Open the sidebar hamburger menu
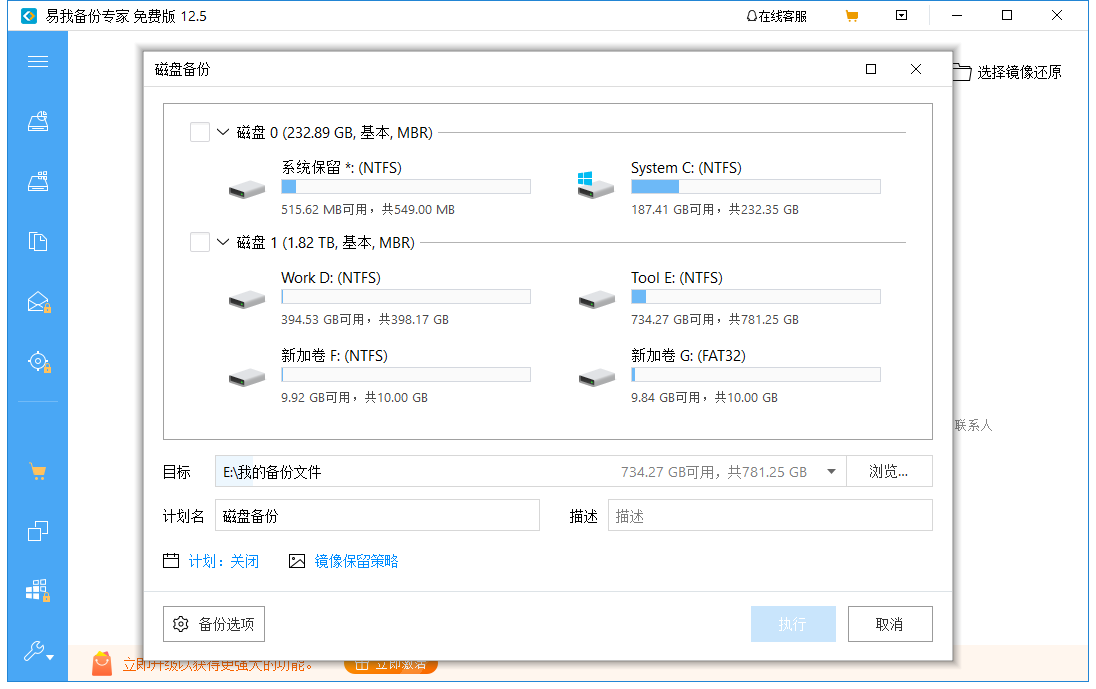Screen dimensions: 1096x689 (x=38, y=61)
